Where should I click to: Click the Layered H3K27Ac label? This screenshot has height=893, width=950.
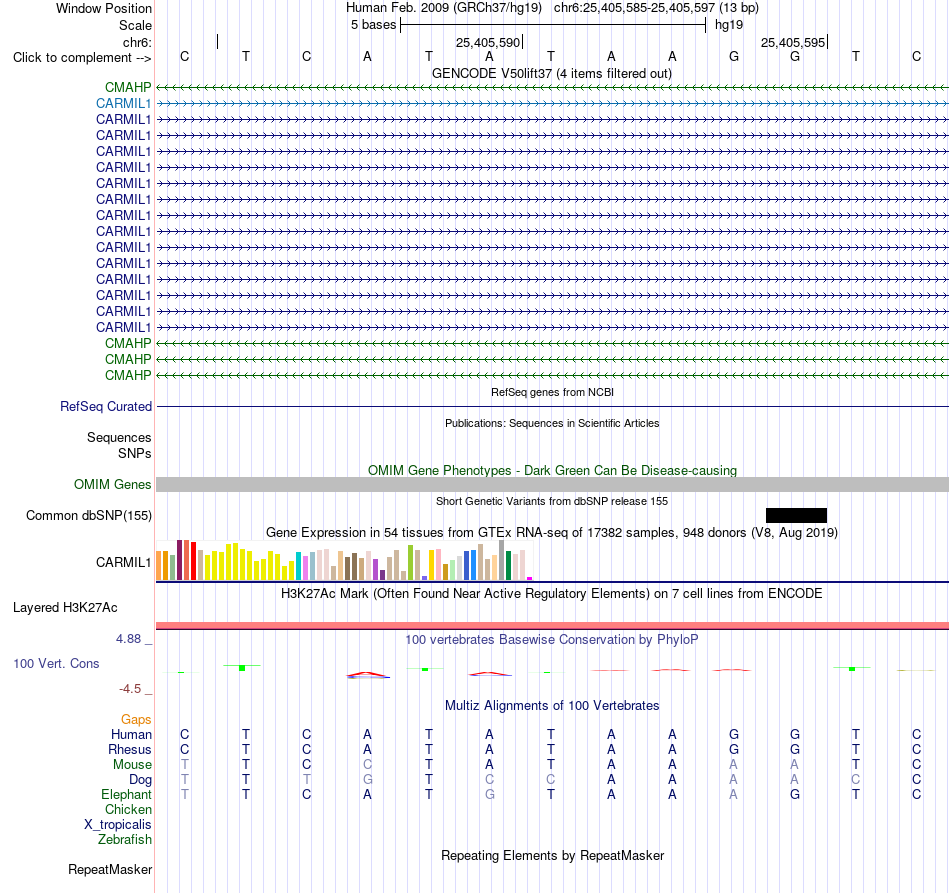click(65, 608)
